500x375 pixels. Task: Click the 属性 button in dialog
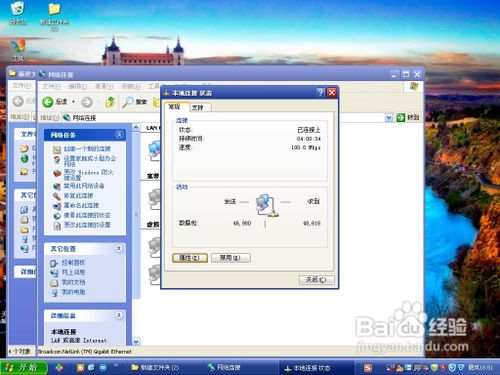click(x=190, y=258)
